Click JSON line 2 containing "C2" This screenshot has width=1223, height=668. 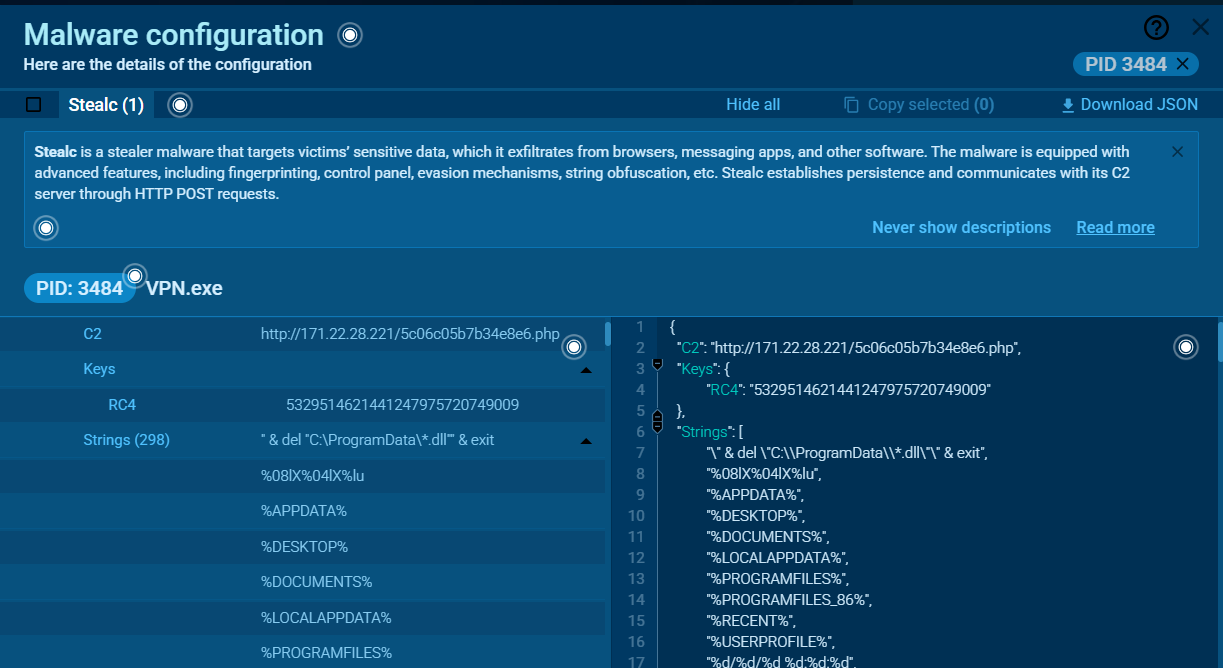coord(848,348)
